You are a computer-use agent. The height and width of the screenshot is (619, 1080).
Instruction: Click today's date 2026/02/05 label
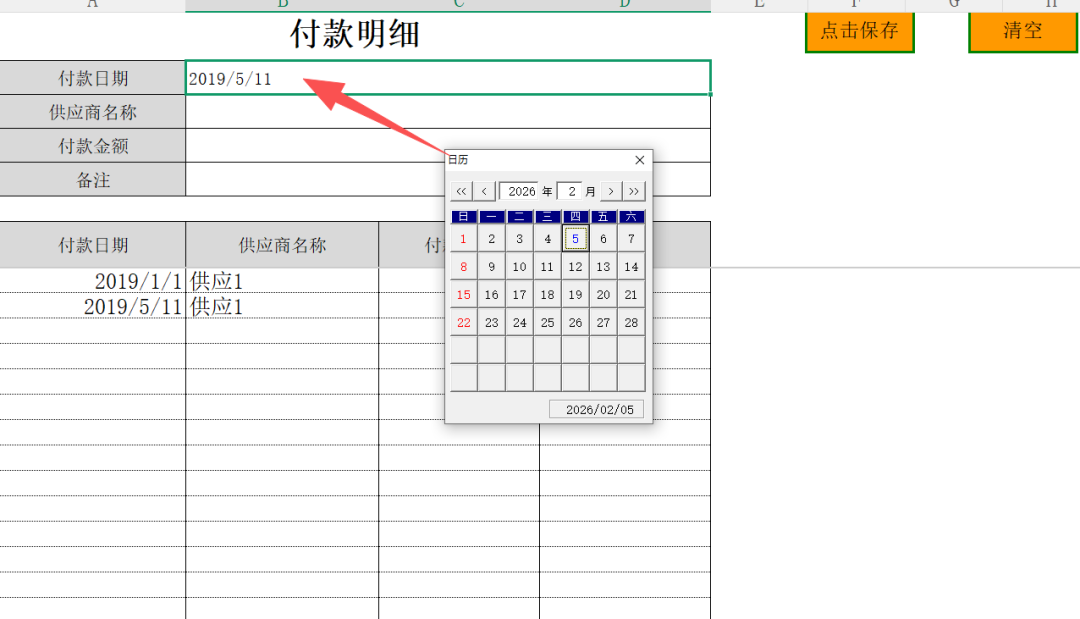[599, 410]
